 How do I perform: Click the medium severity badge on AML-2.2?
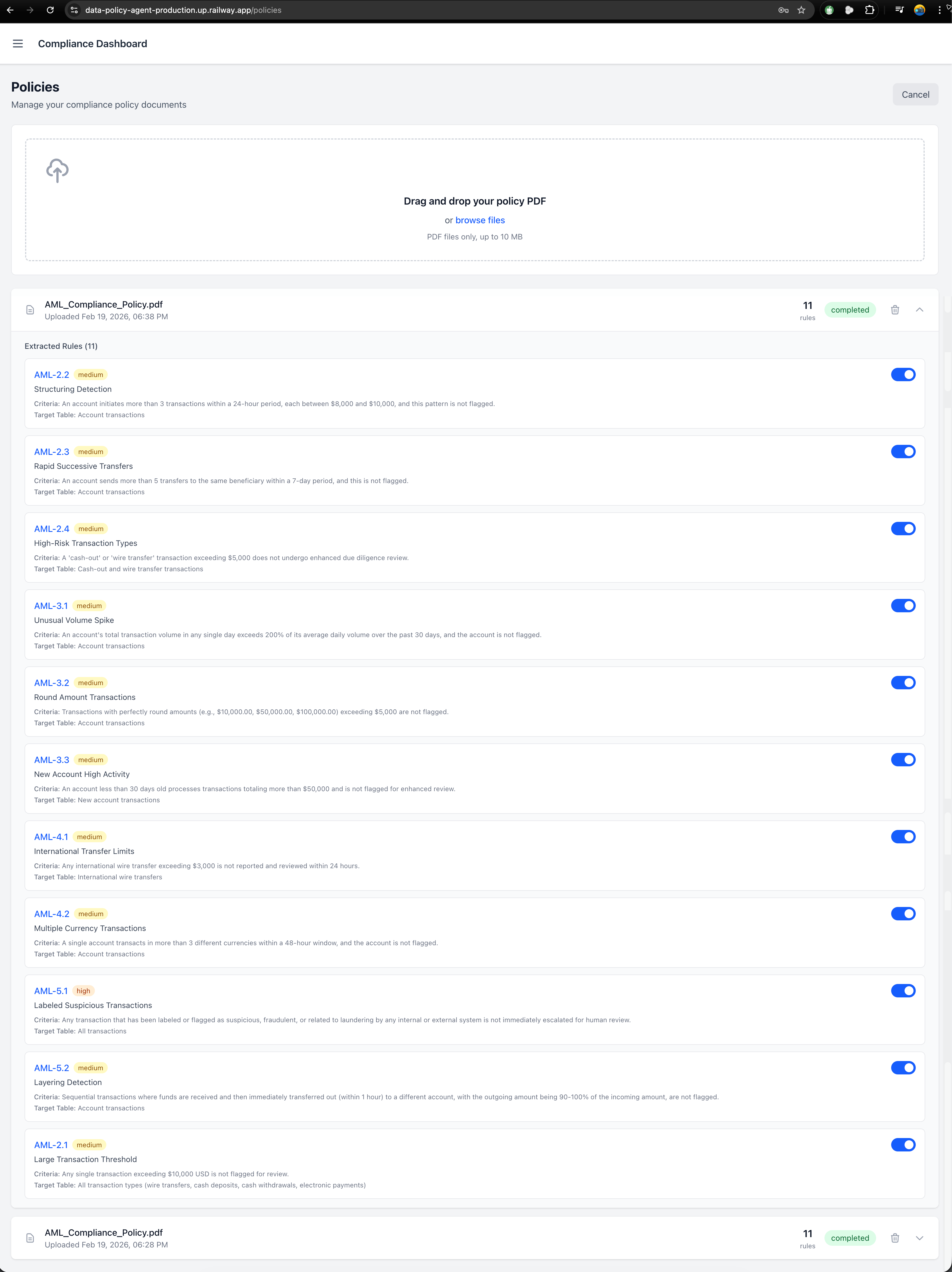pos(91,375)
